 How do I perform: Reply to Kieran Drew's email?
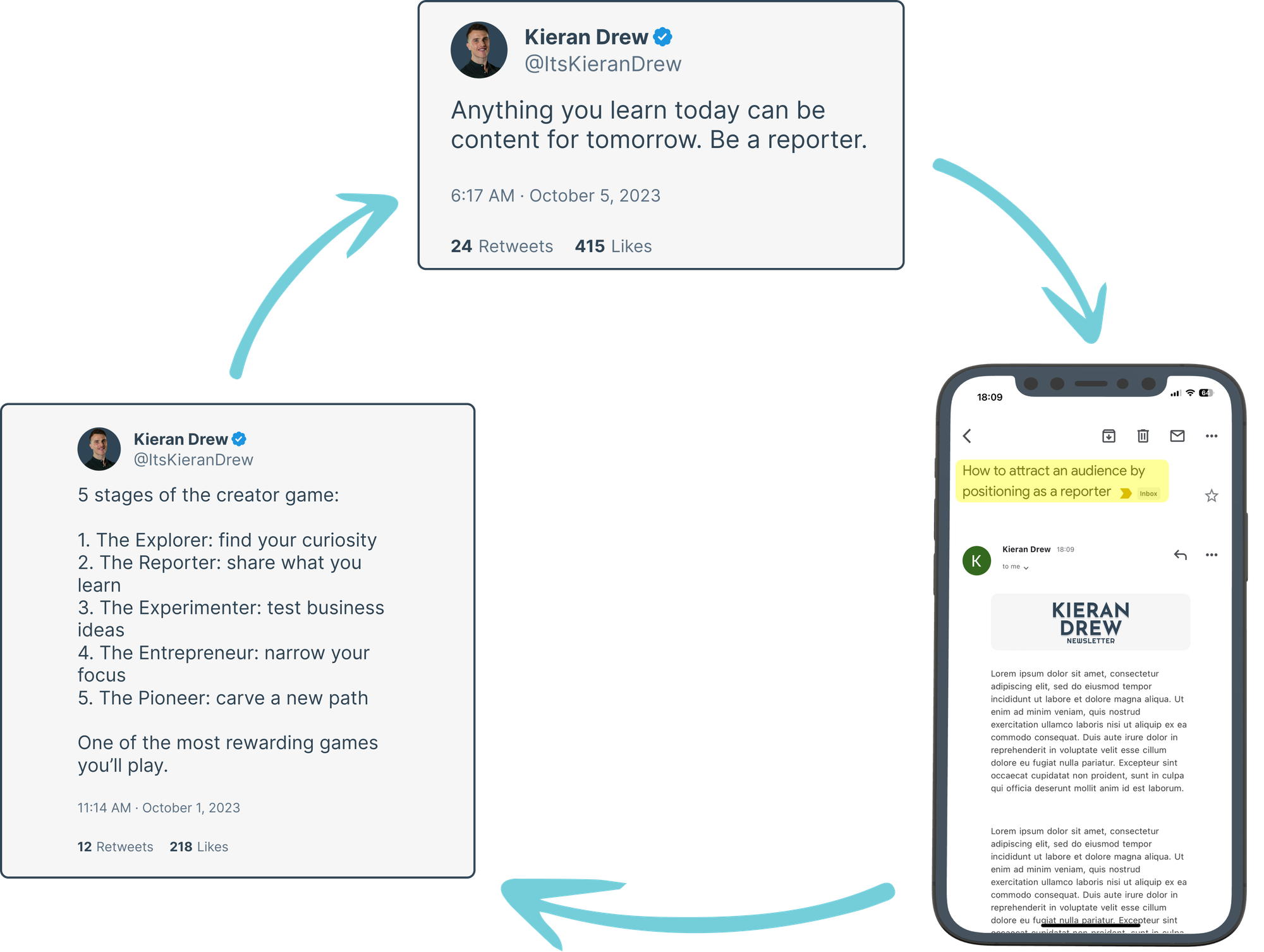tap(1180, 555)
